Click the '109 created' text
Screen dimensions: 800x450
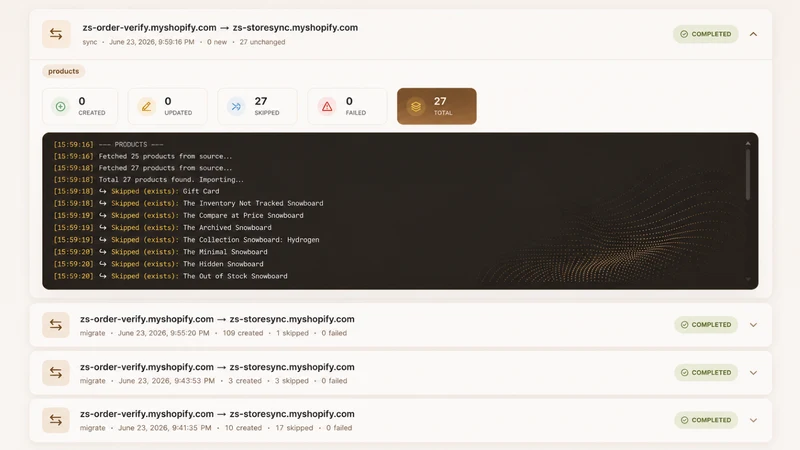point(243,333)
